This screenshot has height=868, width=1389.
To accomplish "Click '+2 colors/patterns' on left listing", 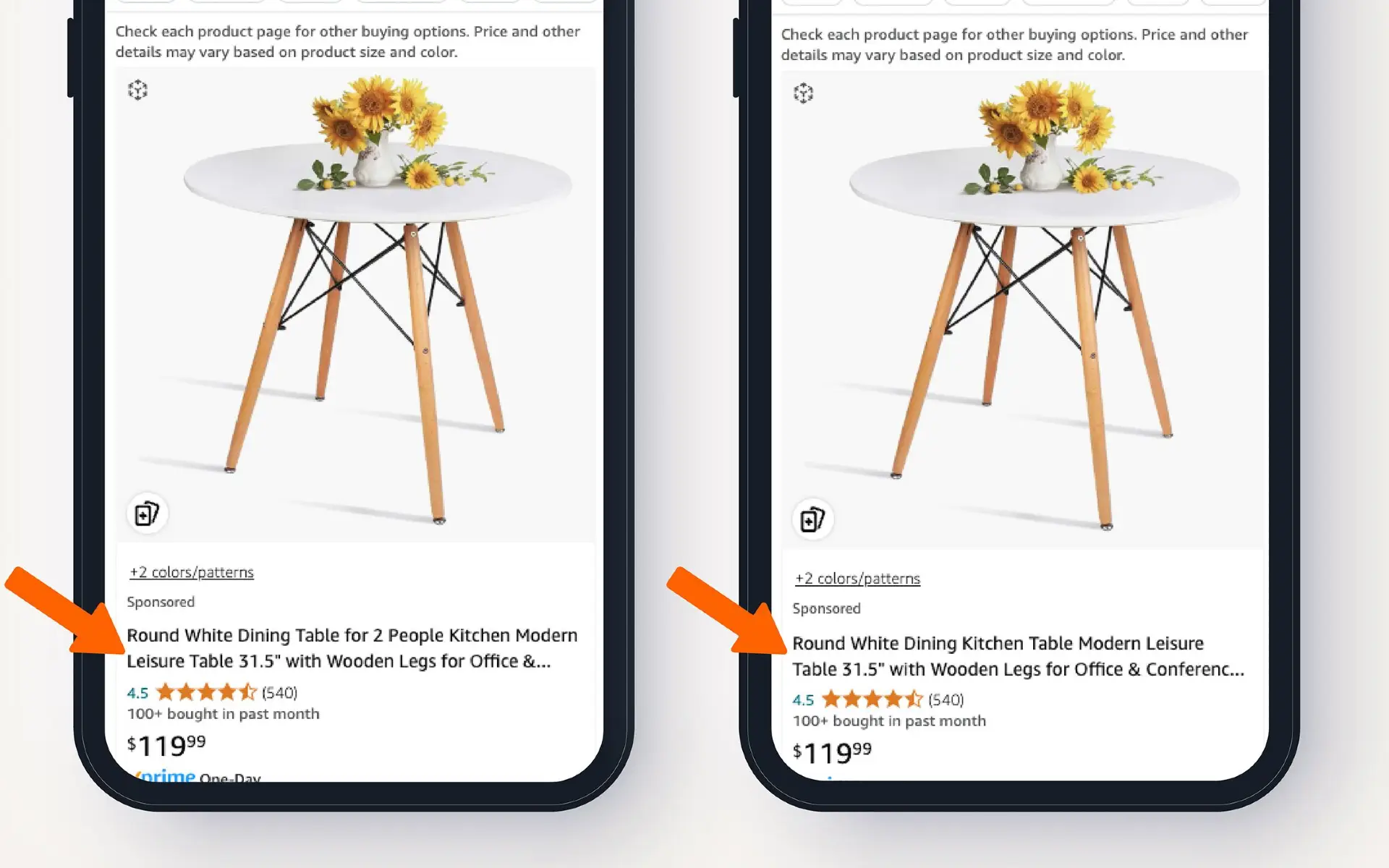I will (190, 571).
